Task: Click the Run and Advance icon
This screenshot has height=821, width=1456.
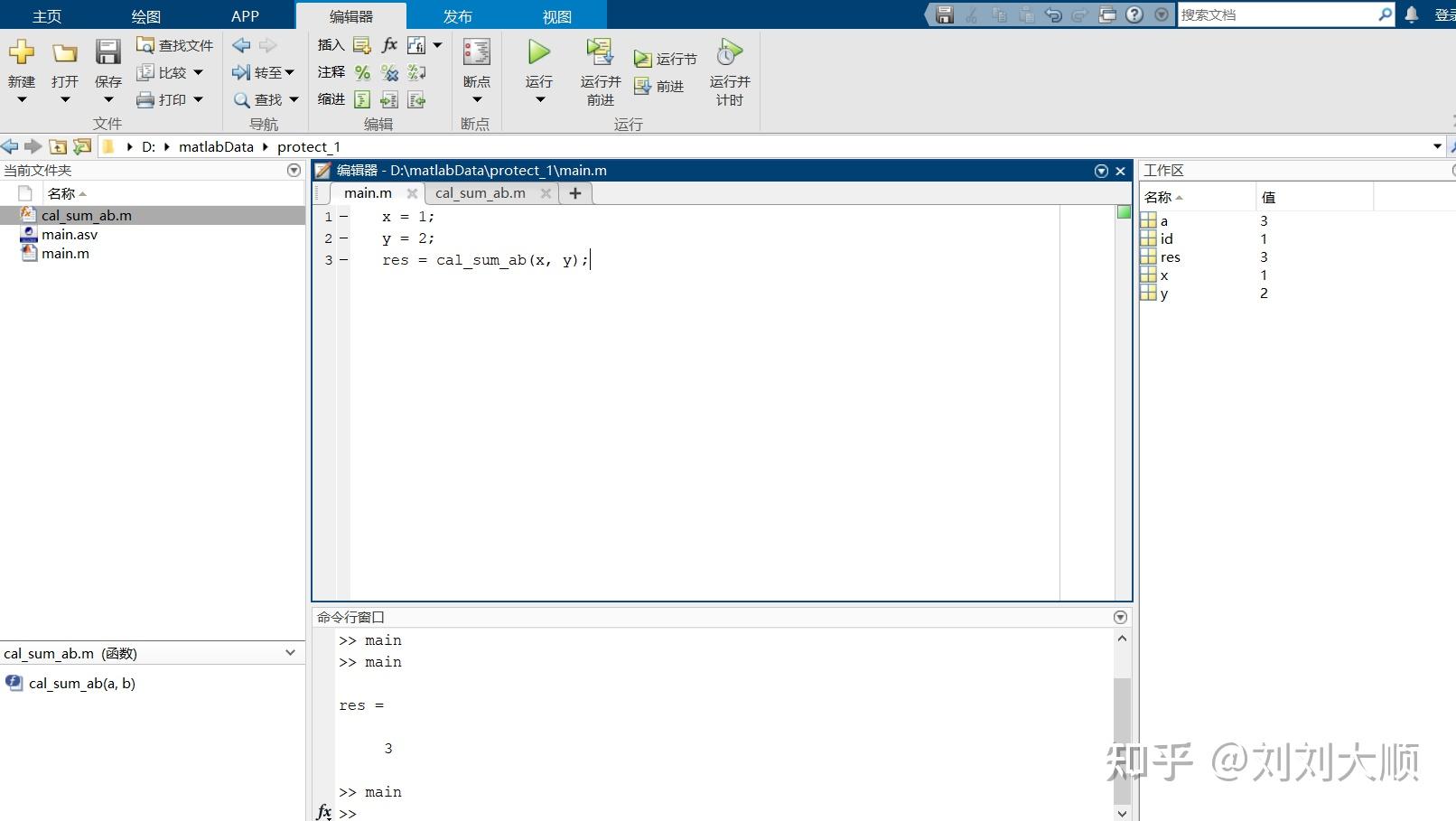Action: (x=600, y=53)
